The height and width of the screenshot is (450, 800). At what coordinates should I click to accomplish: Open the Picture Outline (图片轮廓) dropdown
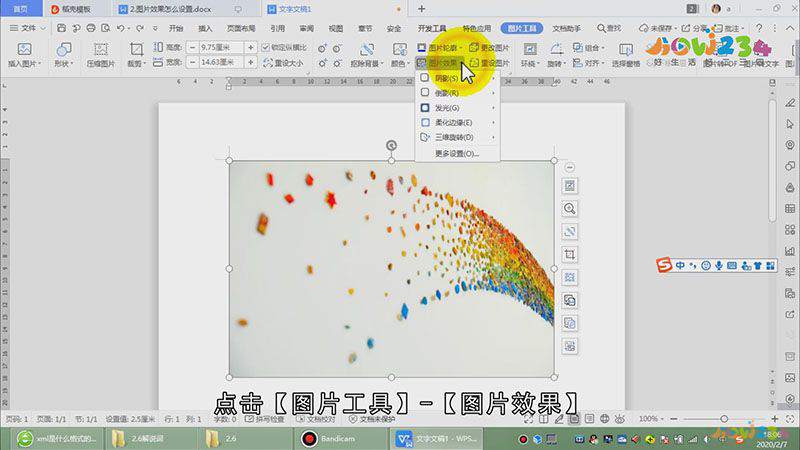(x=439, y=47)
